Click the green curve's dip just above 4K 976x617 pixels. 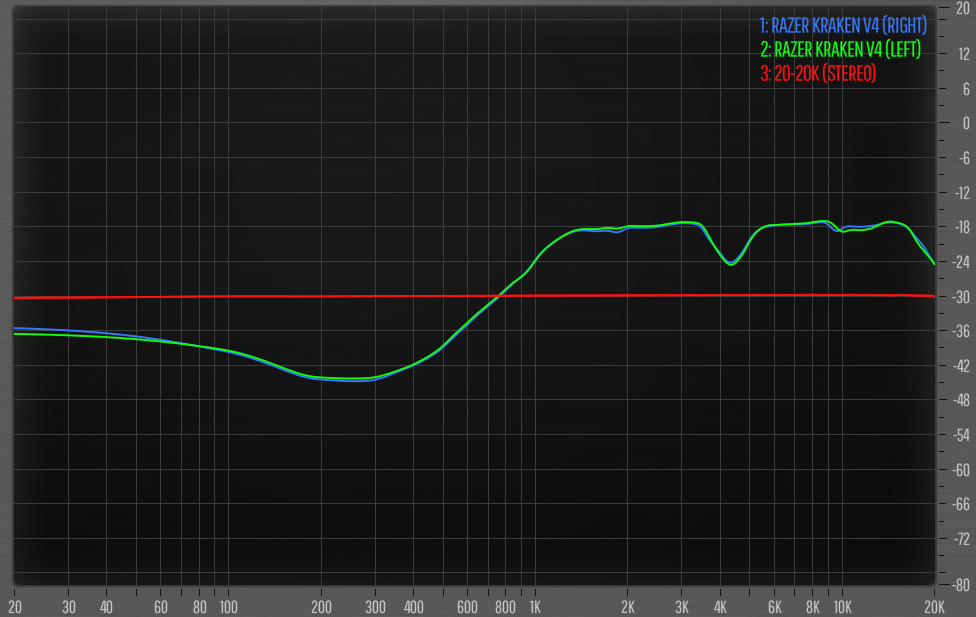pyautogui.click(x=731, y=264)
